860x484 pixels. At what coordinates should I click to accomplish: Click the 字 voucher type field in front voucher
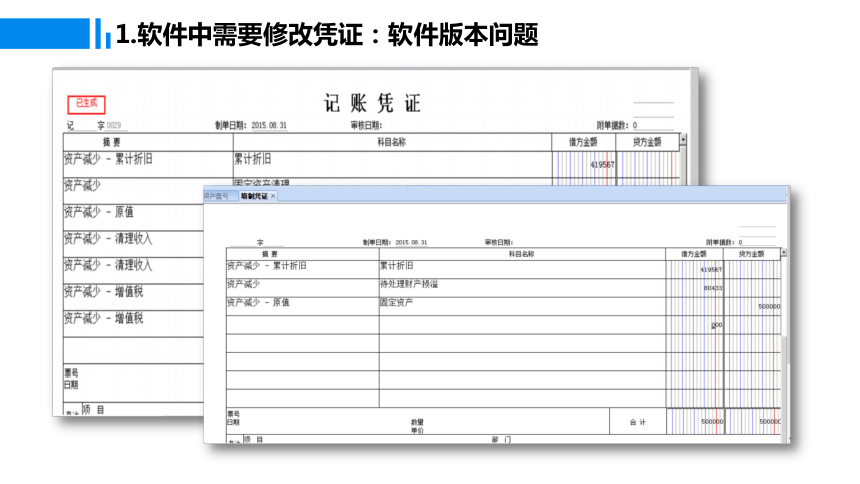coord(261,242)
